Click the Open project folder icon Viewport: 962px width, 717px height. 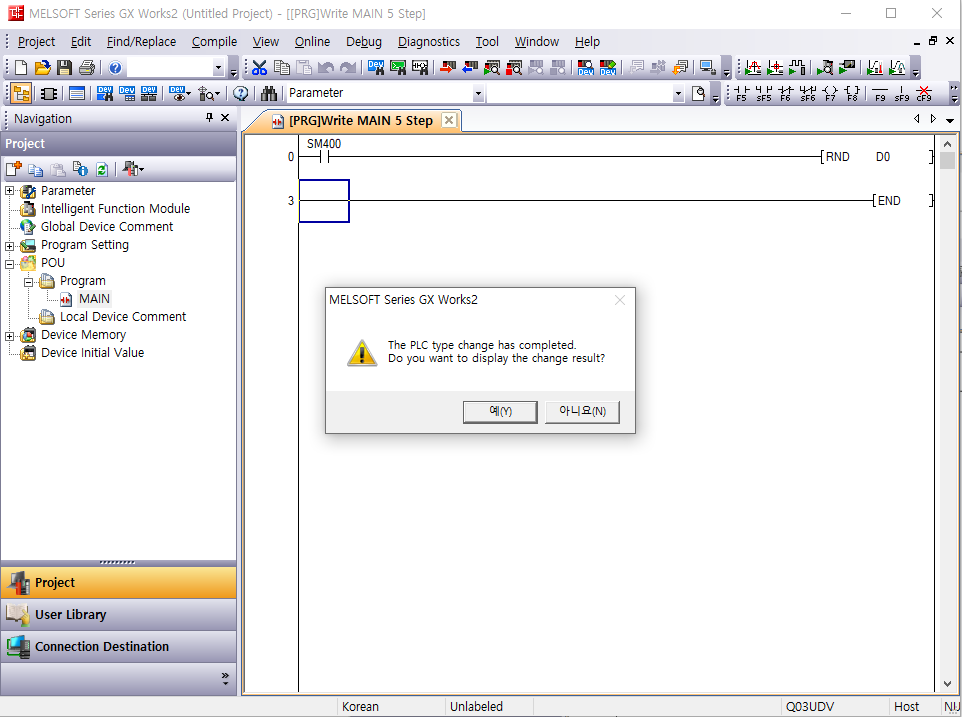coord(42,67)
